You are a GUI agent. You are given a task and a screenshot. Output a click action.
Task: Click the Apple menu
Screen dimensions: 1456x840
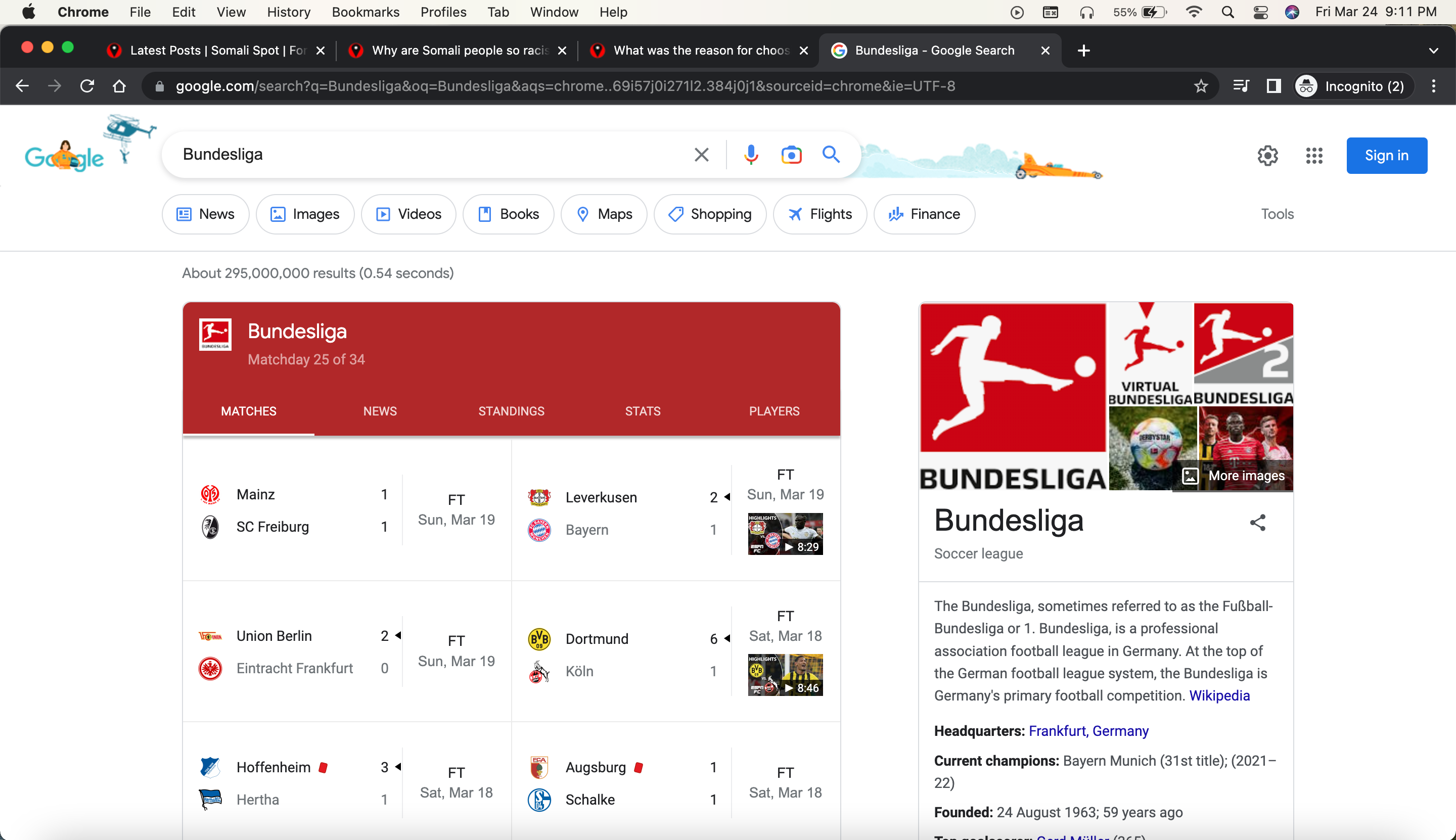click(28, 12)
